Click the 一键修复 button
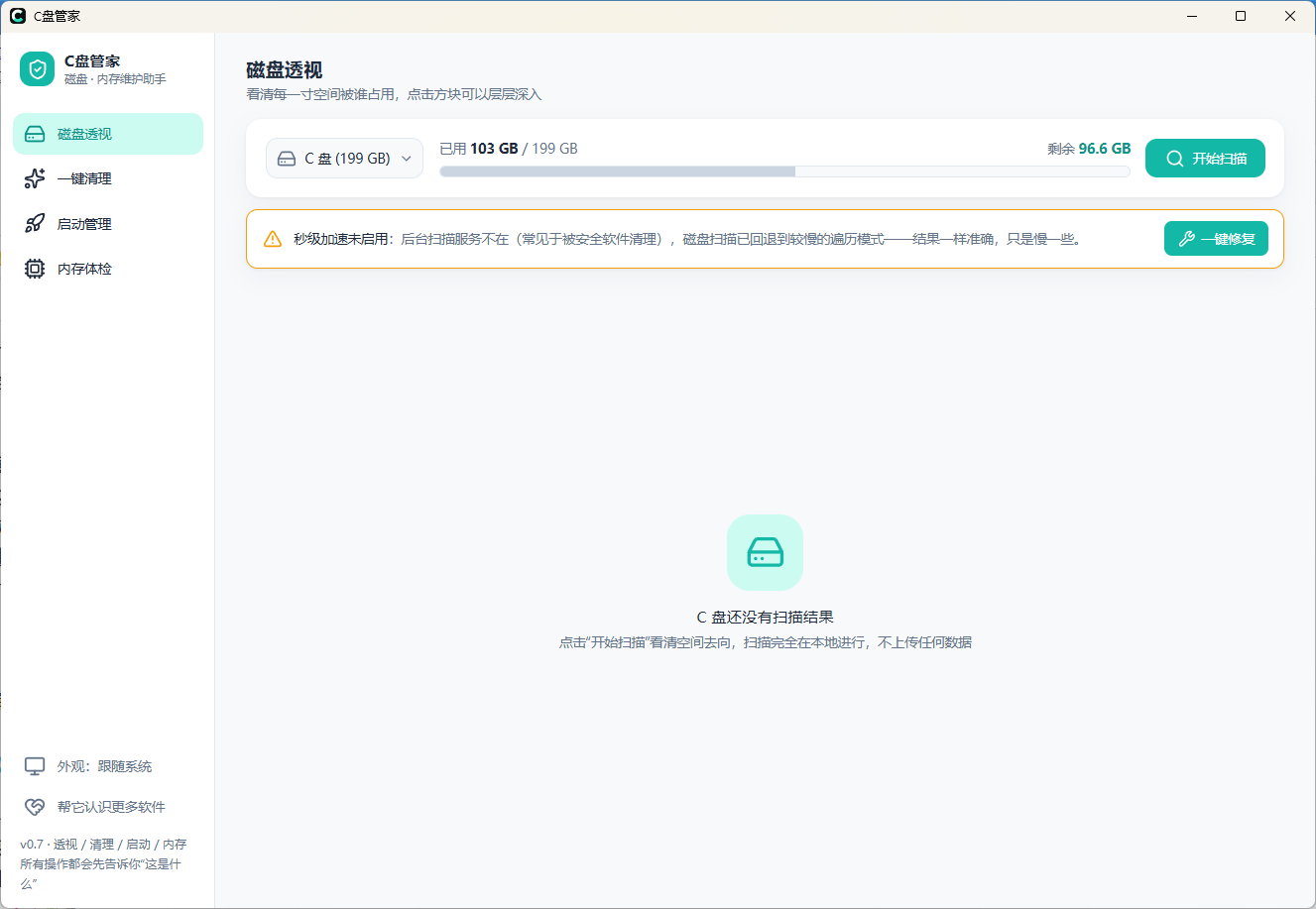The height and width of the screenshot is (909, 1316). click(1216, 239)
